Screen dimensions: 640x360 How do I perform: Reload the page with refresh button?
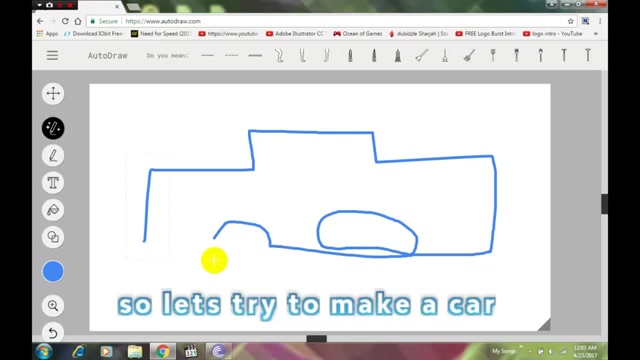coord(65,21)
